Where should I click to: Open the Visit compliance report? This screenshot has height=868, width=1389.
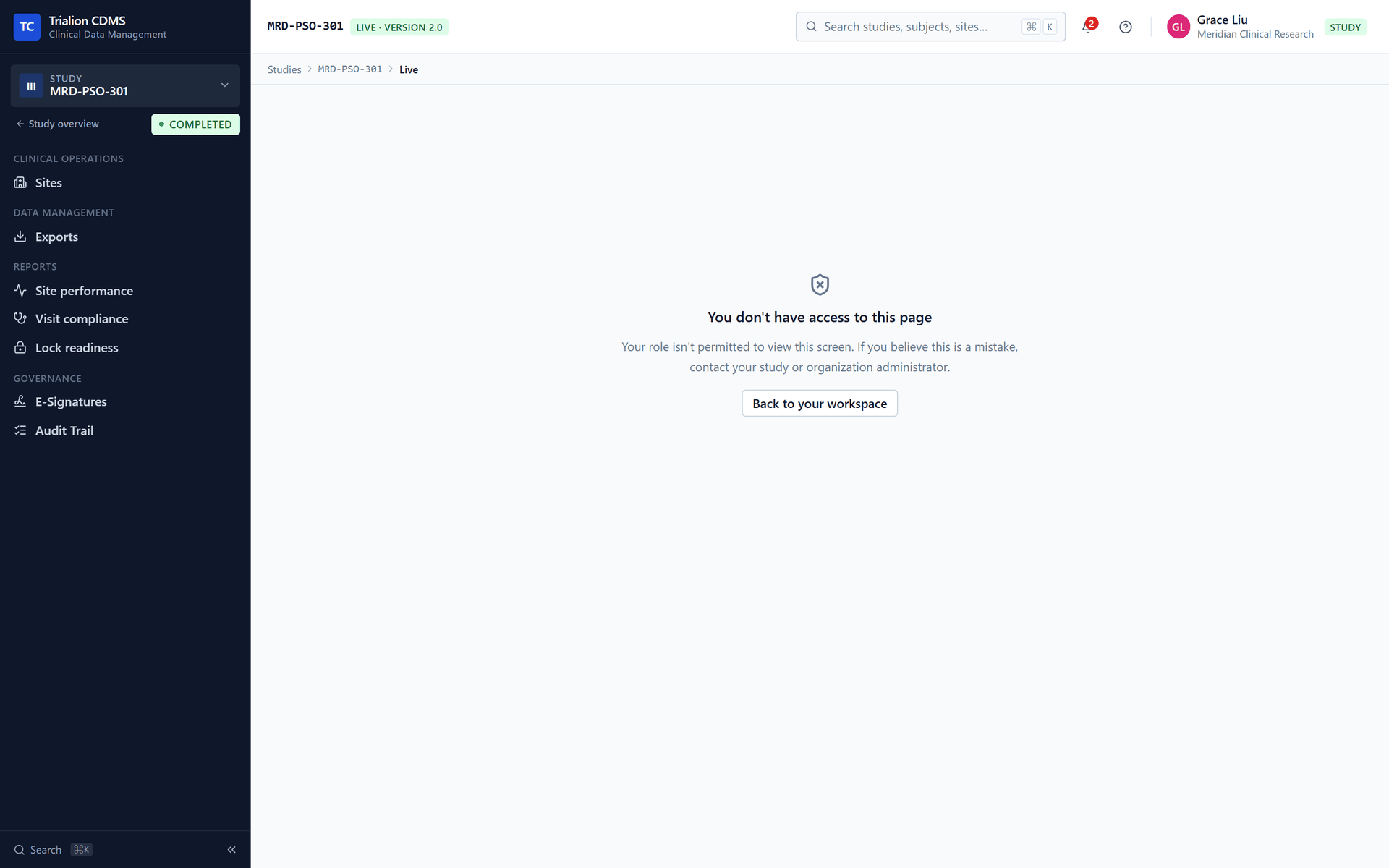125,318
